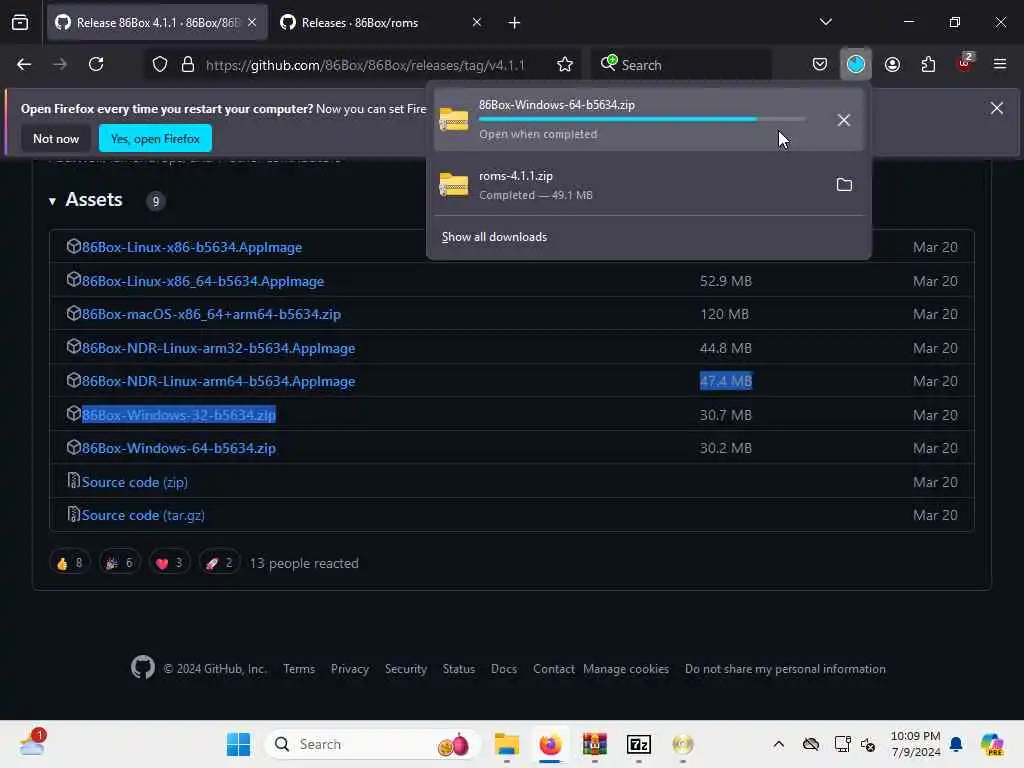Download 86Box-NDR-Linux-arm64-b5634.AppImage
Screen dimensions: 1024x768
click(218, 381)
